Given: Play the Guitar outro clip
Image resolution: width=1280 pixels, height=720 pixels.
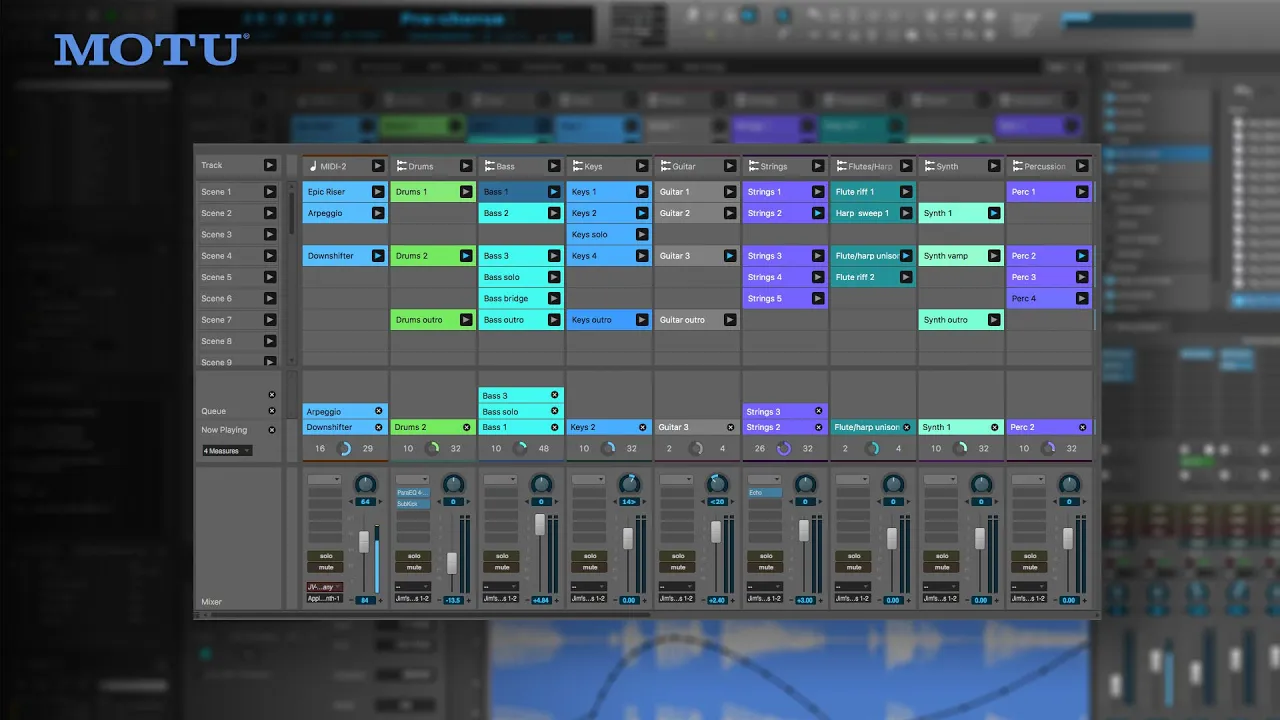Looking at the screenshot, I should (730, 320).
